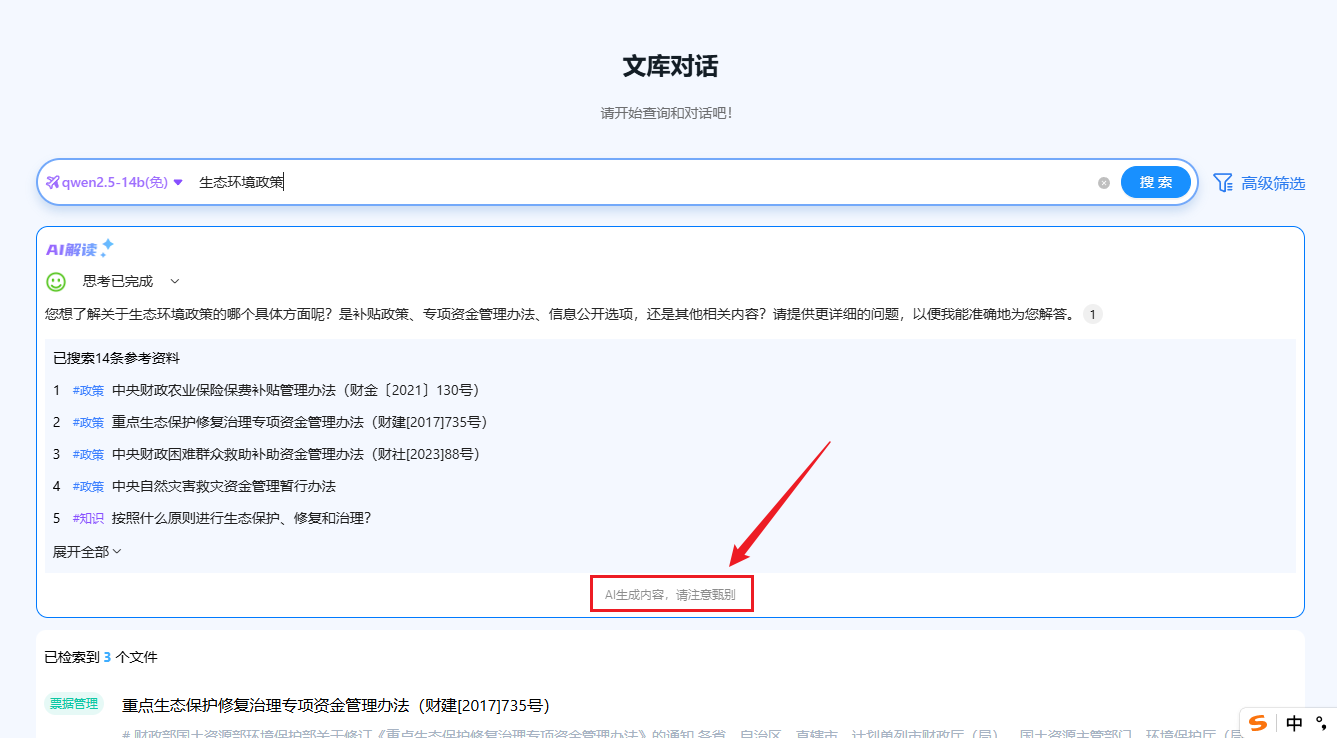
Task: Open reference 中央财政农业保险保费补贴管理办法
Action: (296, 390)
